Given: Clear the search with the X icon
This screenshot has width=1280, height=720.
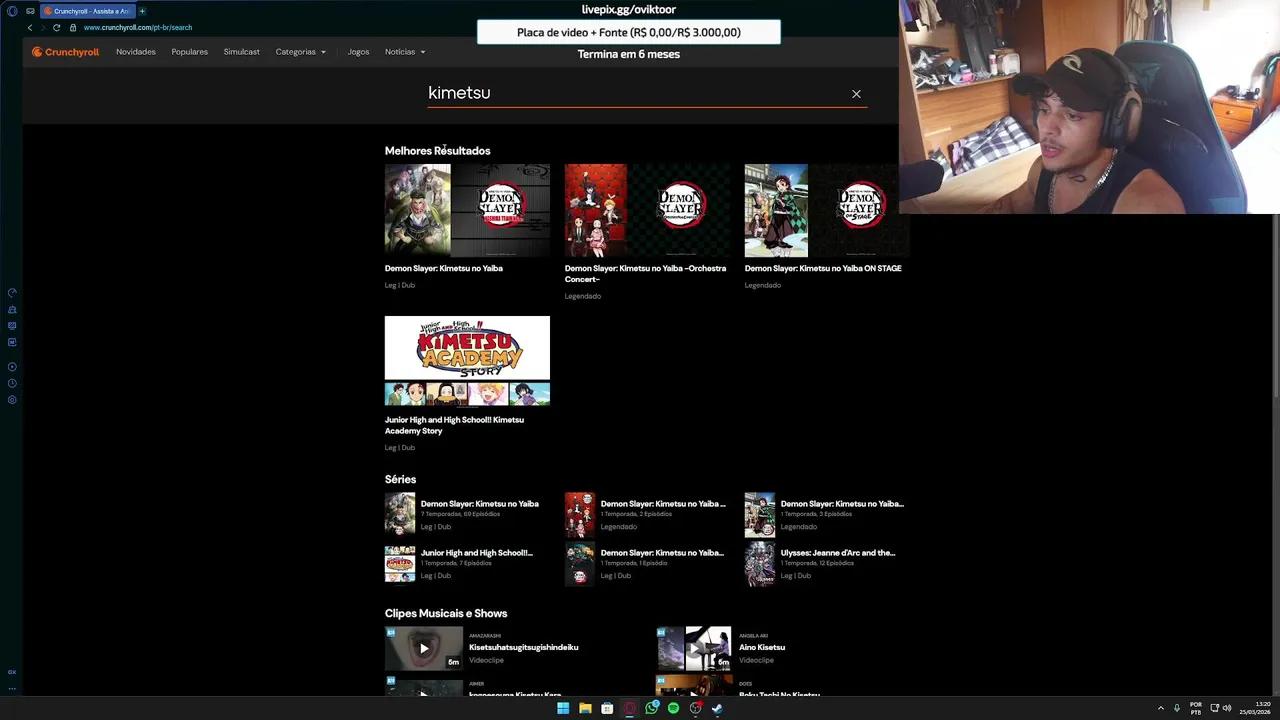Looking at the screenshot, I should (856, 94).
